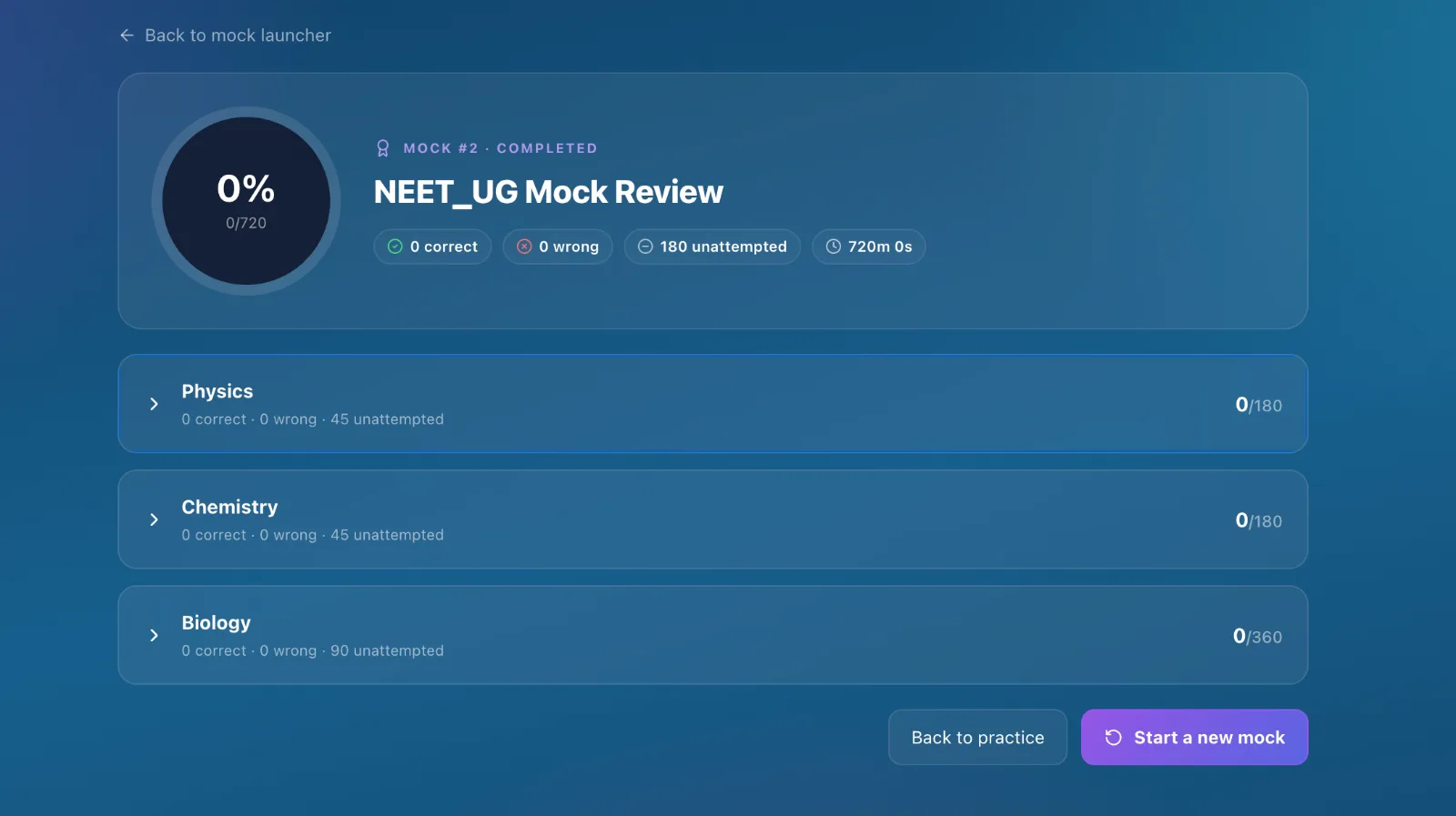
Task: Click the Chemistry 0/180 score
Action: coord(1259,520)
